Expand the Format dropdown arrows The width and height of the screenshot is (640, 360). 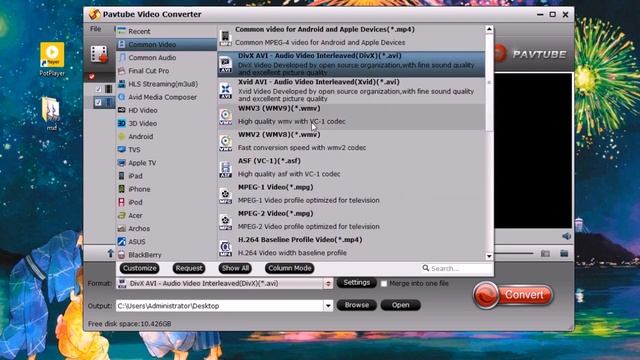[x=328, y=283]
